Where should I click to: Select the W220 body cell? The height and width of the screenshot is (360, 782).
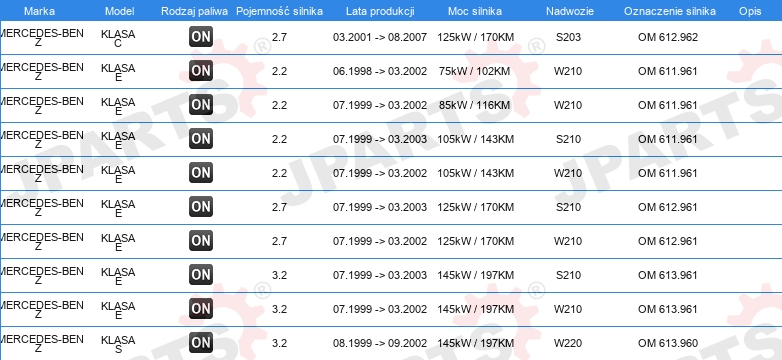568,343
